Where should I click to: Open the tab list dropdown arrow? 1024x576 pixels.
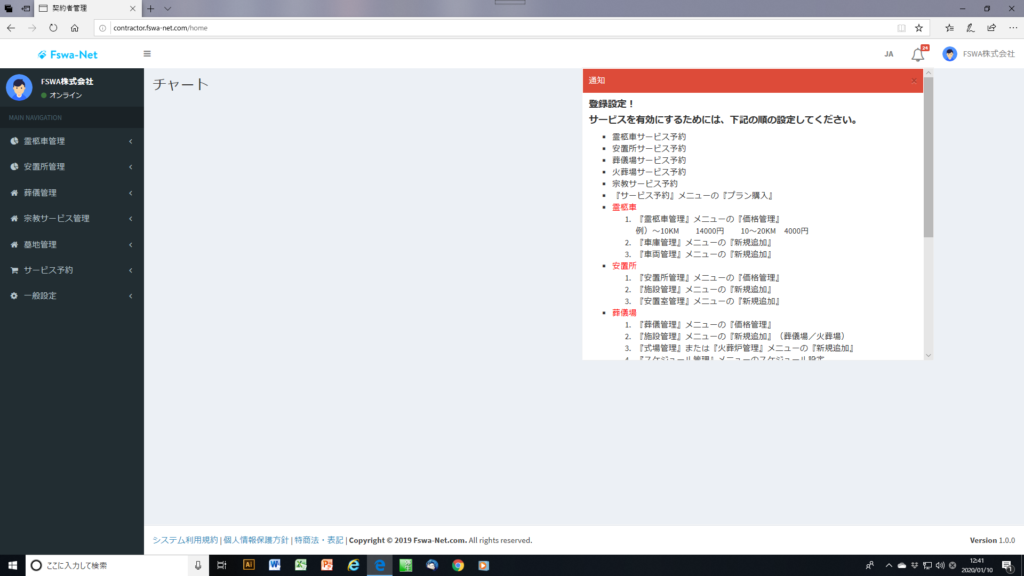click(x=168, y=8)
